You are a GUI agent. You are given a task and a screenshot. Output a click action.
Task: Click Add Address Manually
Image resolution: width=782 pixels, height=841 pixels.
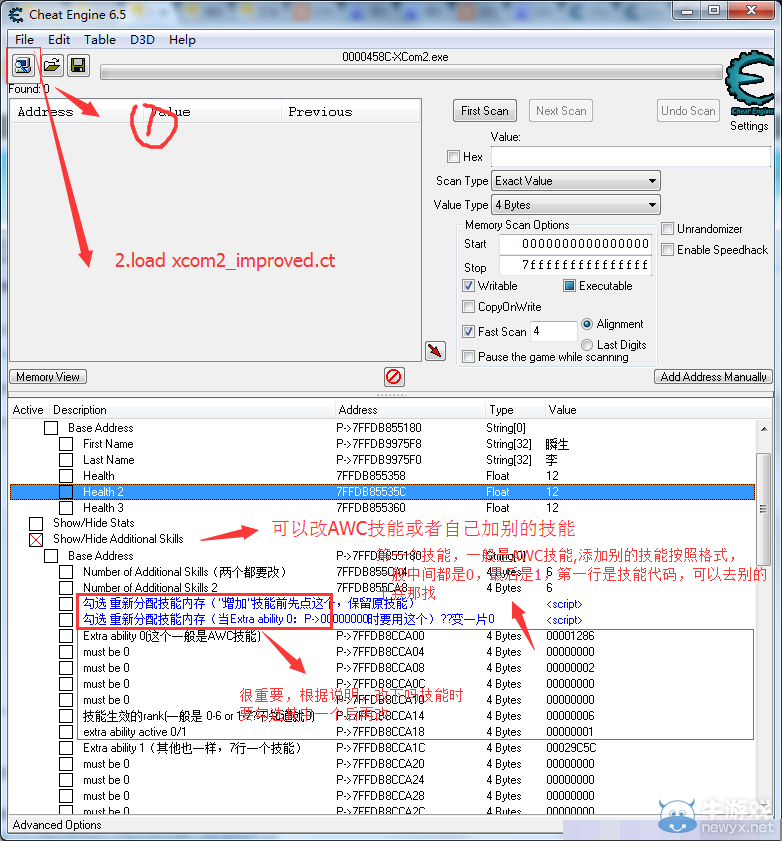713,377
